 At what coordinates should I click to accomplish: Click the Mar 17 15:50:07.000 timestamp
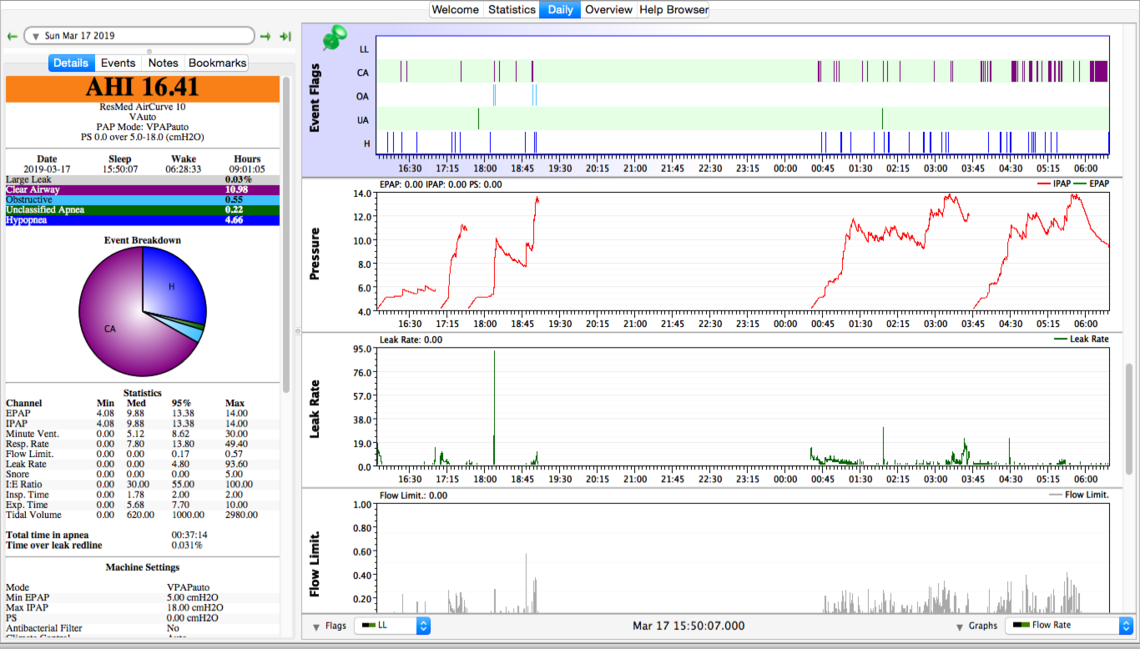pyautogui.click(x=688, y=626)
